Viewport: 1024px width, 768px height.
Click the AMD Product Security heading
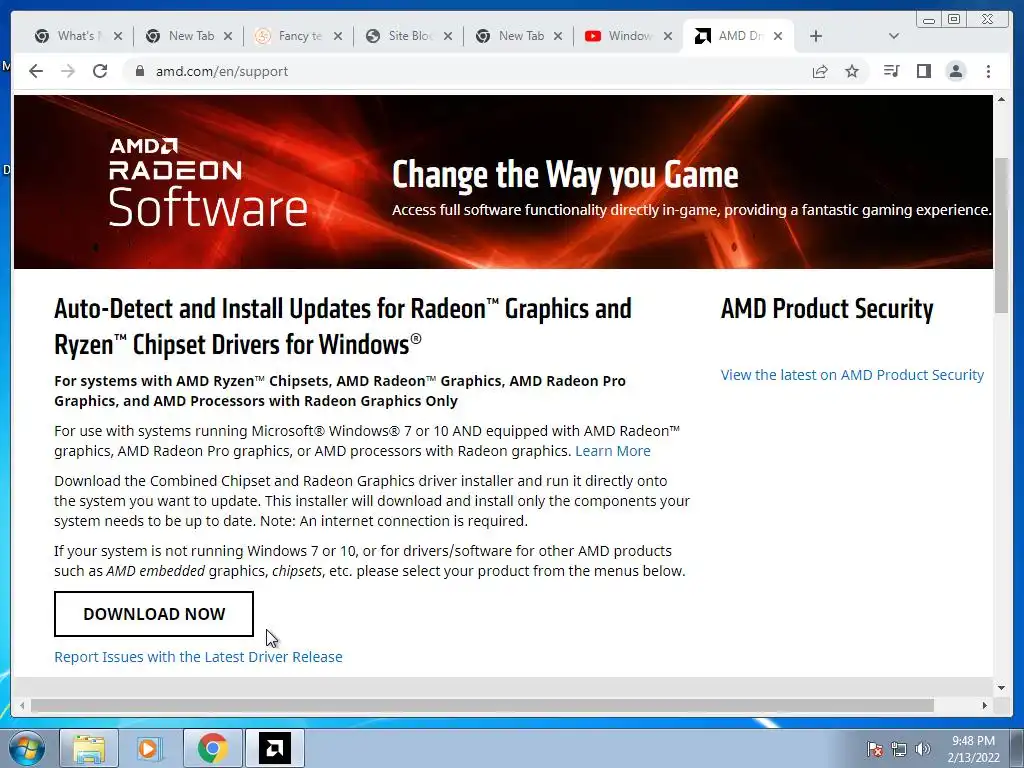tap(827, 309)
